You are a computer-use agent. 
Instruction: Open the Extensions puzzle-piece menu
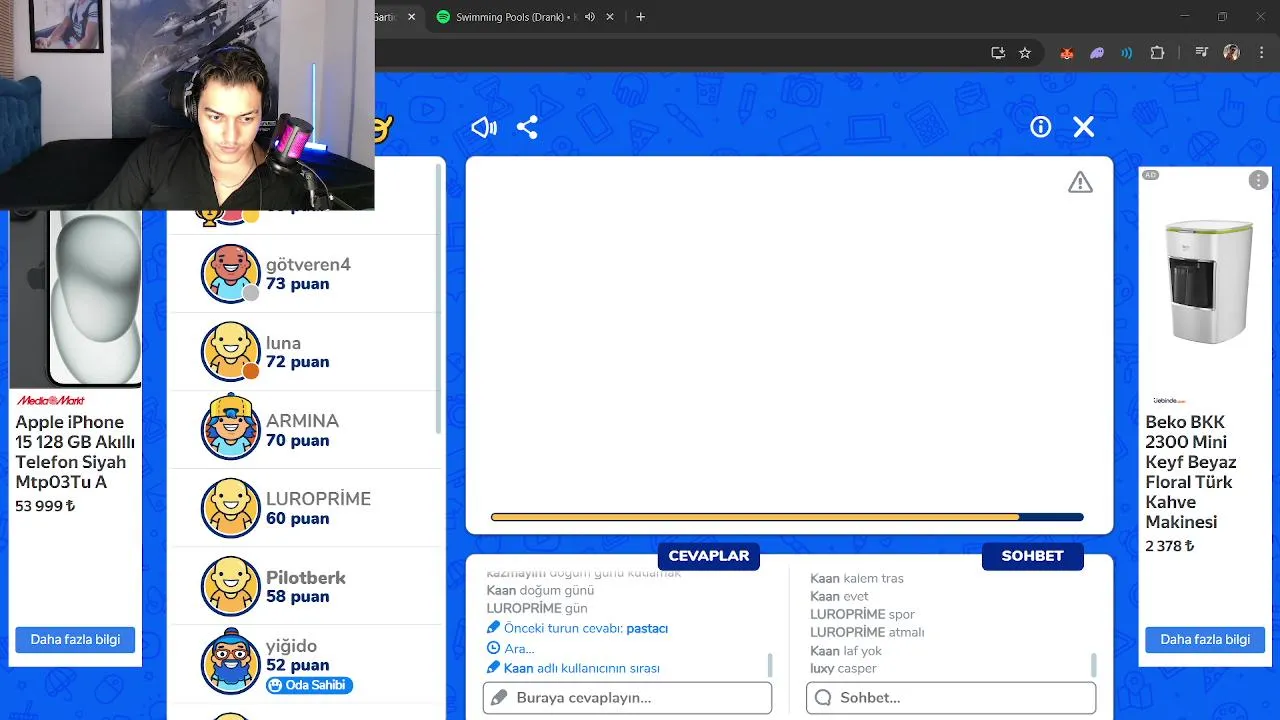pos(1157,53)
